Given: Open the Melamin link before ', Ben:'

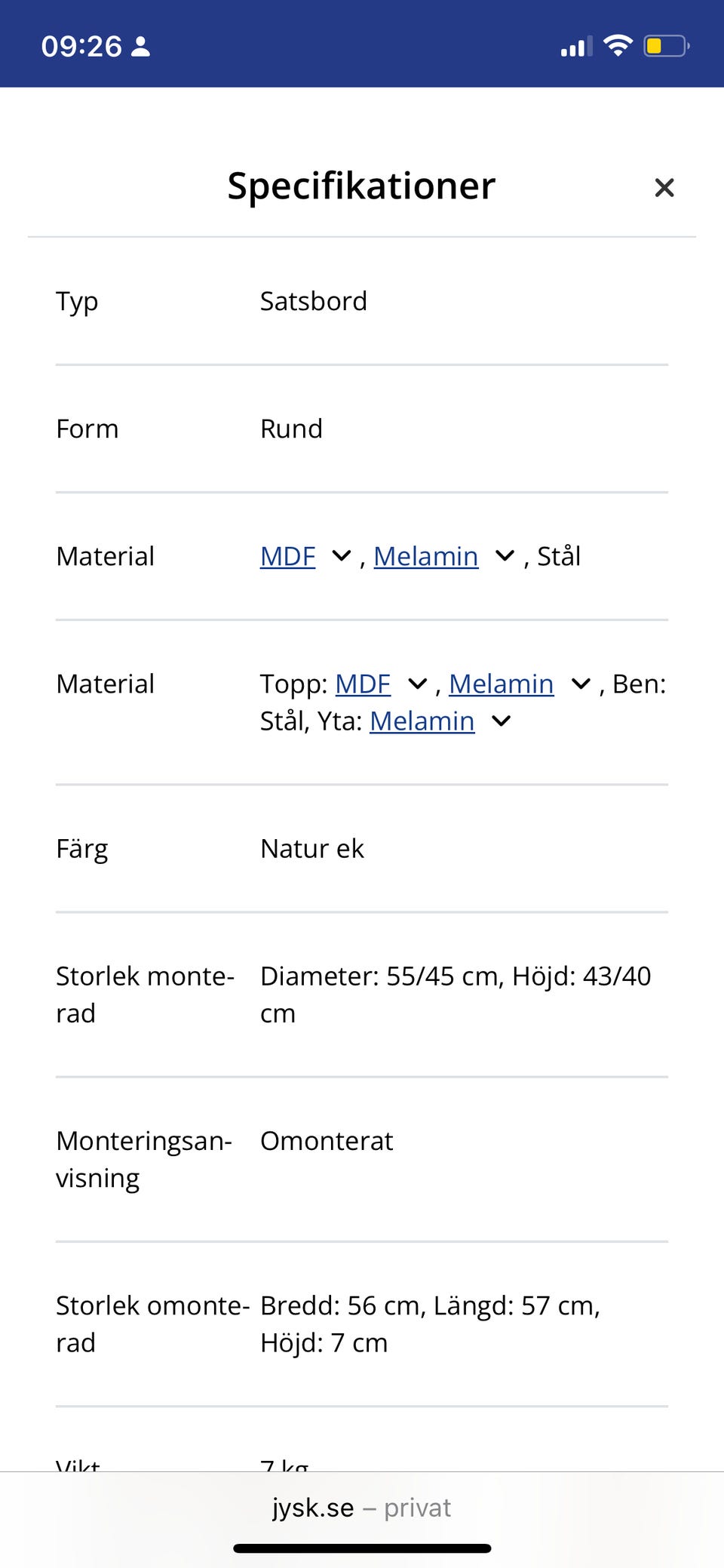Looking at the screenshot, I should [501, 684].
